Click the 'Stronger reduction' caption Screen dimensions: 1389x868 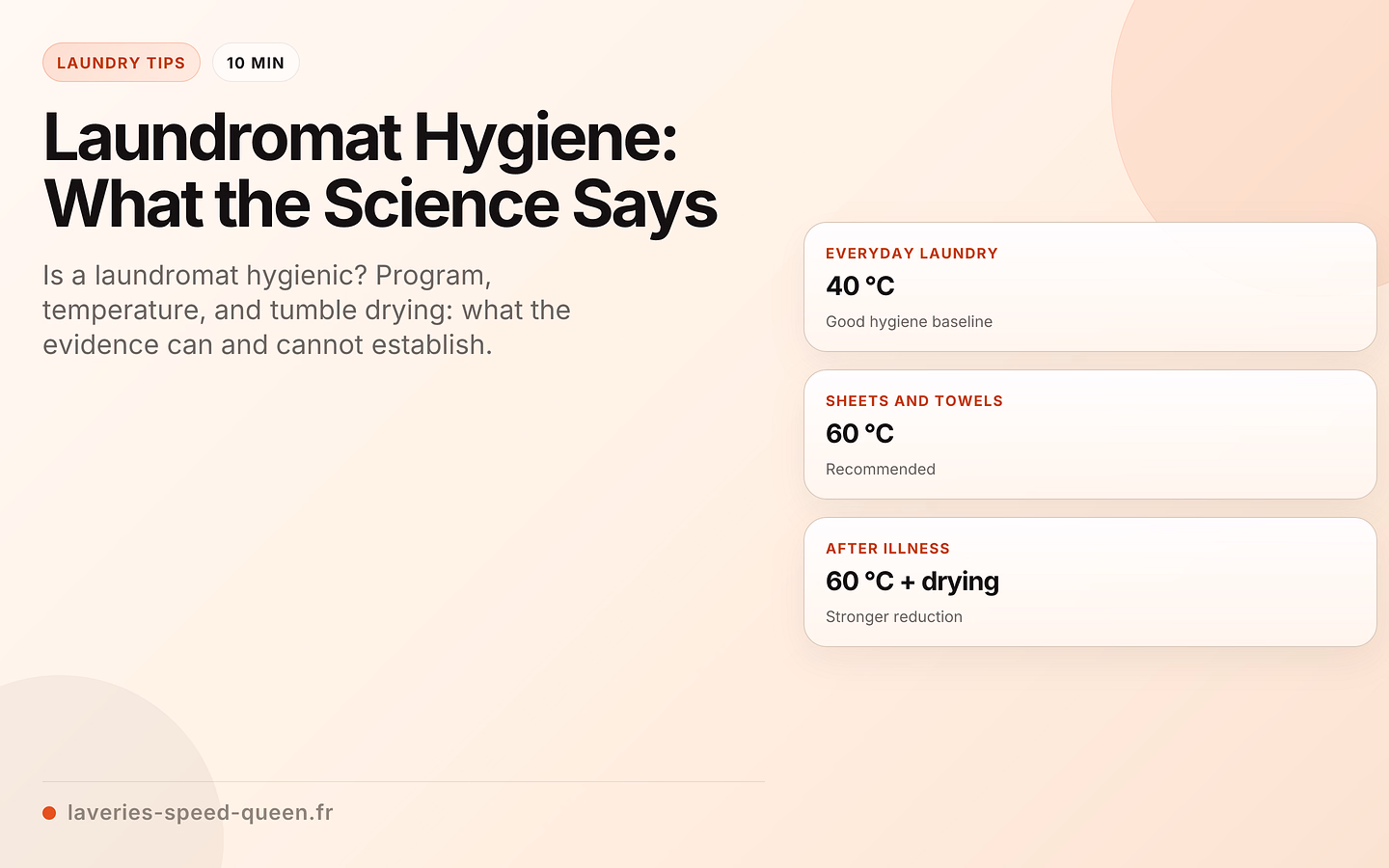[894, 617]
